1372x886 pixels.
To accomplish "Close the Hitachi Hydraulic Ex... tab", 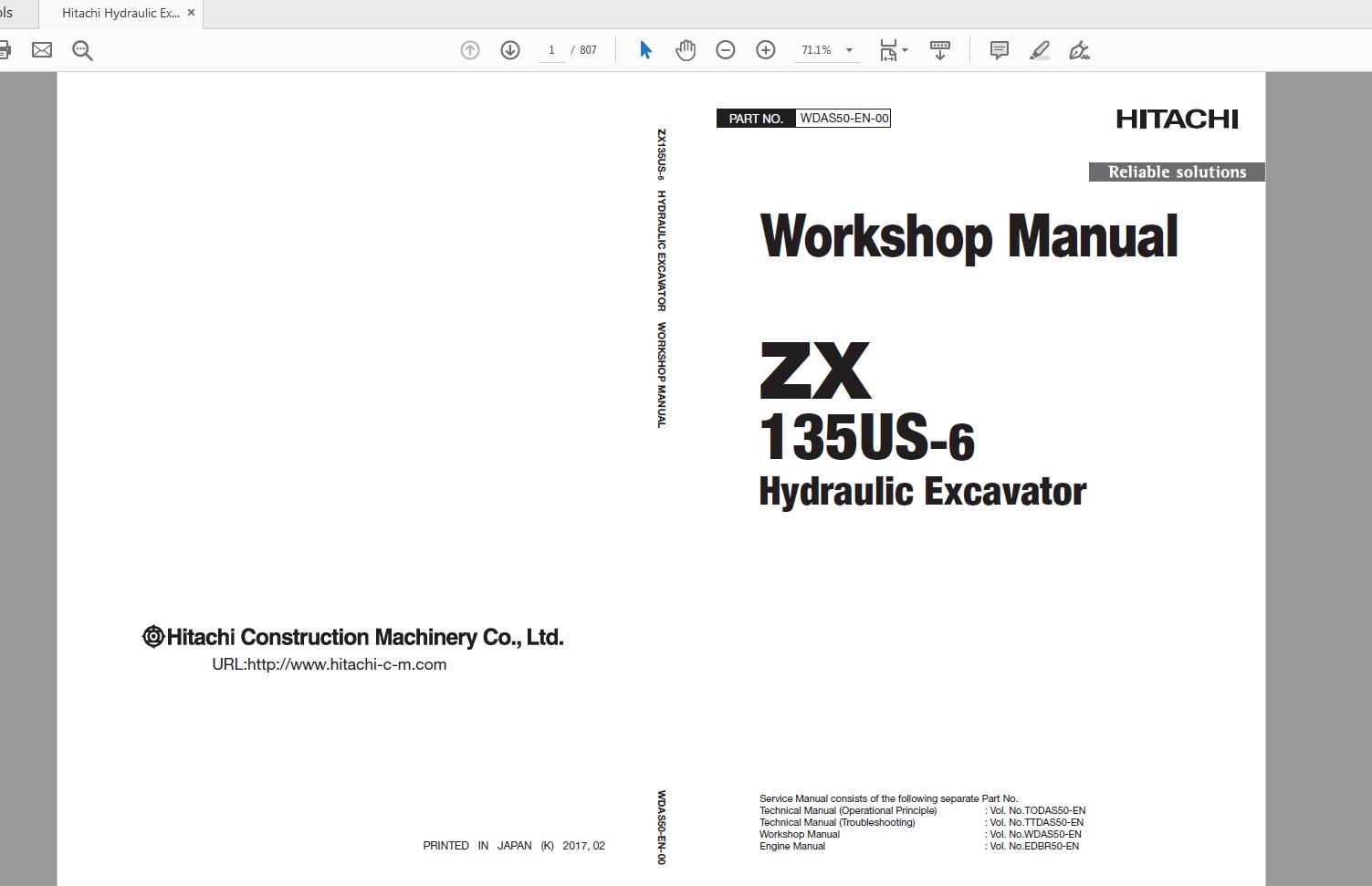I will 191,13.
